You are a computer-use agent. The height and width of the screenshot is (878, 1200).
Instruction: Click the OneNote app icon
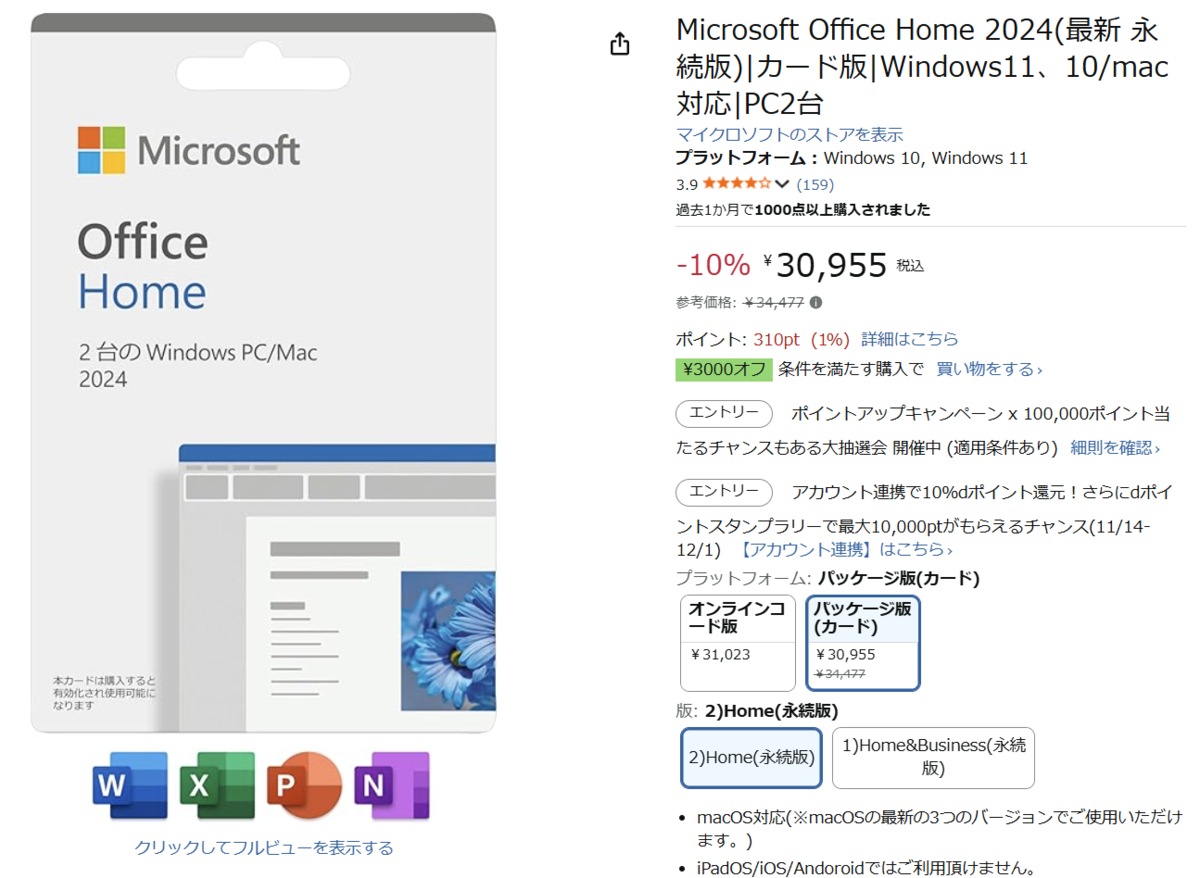(391, 785)
